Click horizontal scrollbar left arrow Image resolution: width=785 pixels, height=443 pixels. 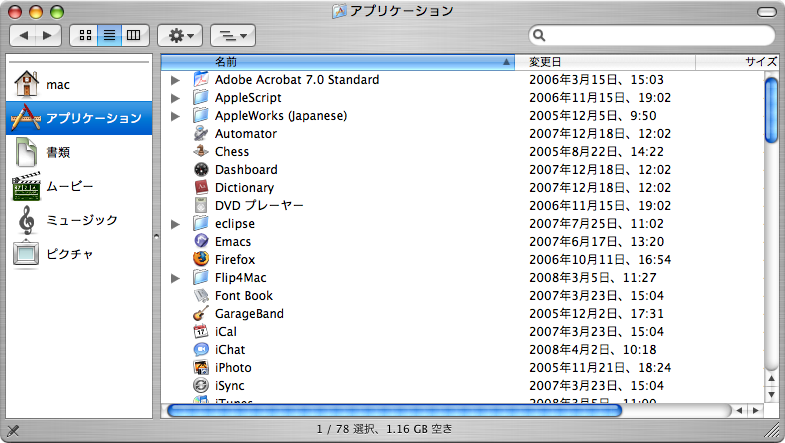(739, 411)
